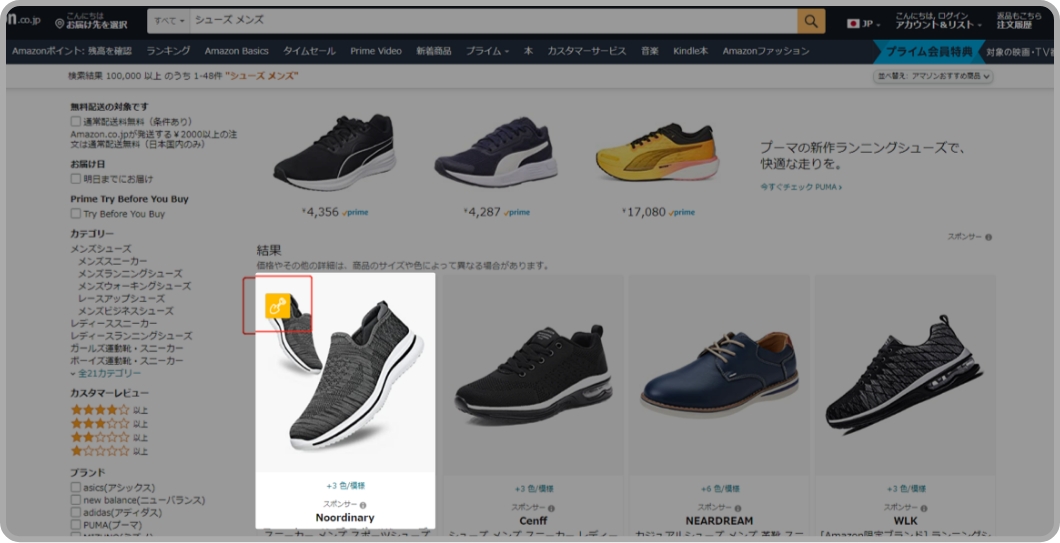Click the NEARDREAM brand name
1060x543 pixels.
coord(719,521)
